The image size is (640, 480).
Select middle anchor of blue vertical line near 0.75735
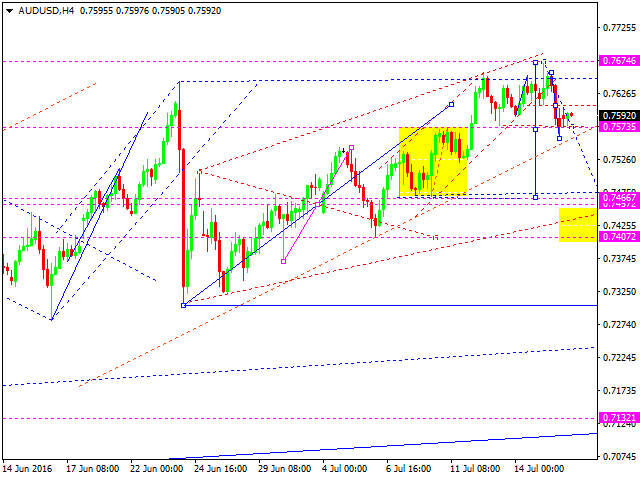click(x=536, y=129)
